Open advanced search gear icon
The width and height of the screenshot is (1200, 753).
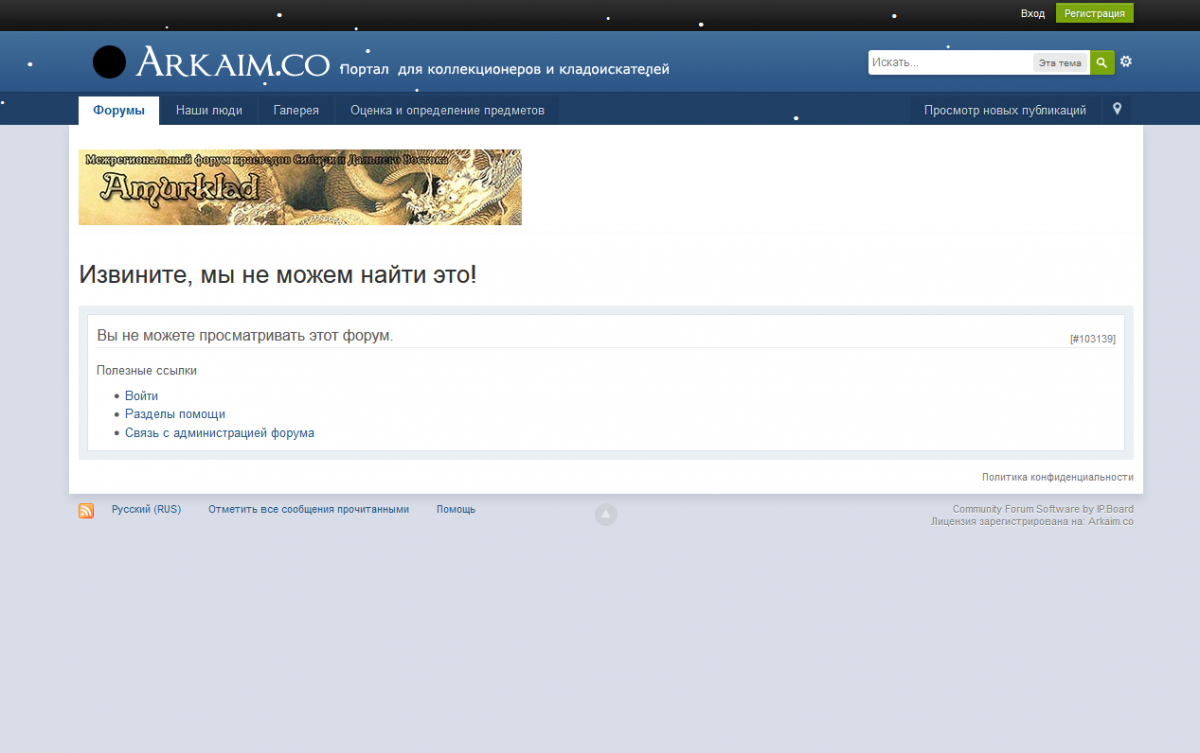(x=1126, y=62)
